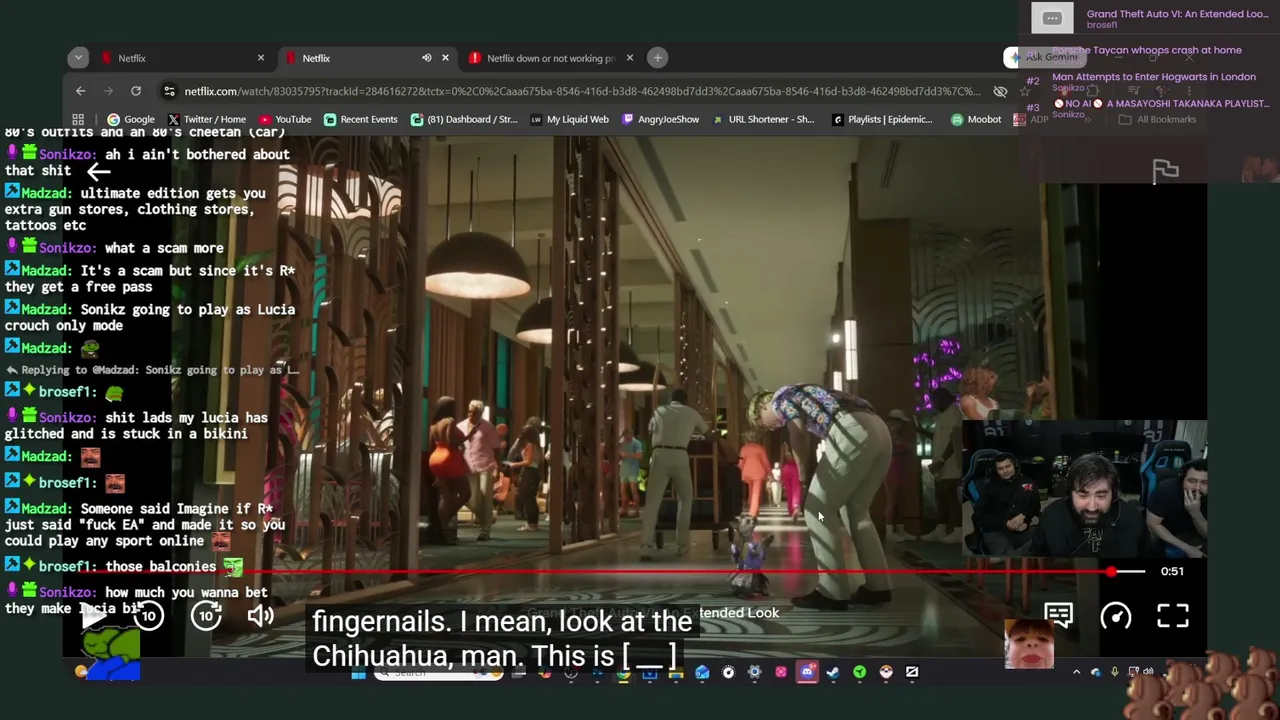Open the YouTube bookmark
The height and width of the screenshot is (720, 1280).
click(x=284, y=119)
